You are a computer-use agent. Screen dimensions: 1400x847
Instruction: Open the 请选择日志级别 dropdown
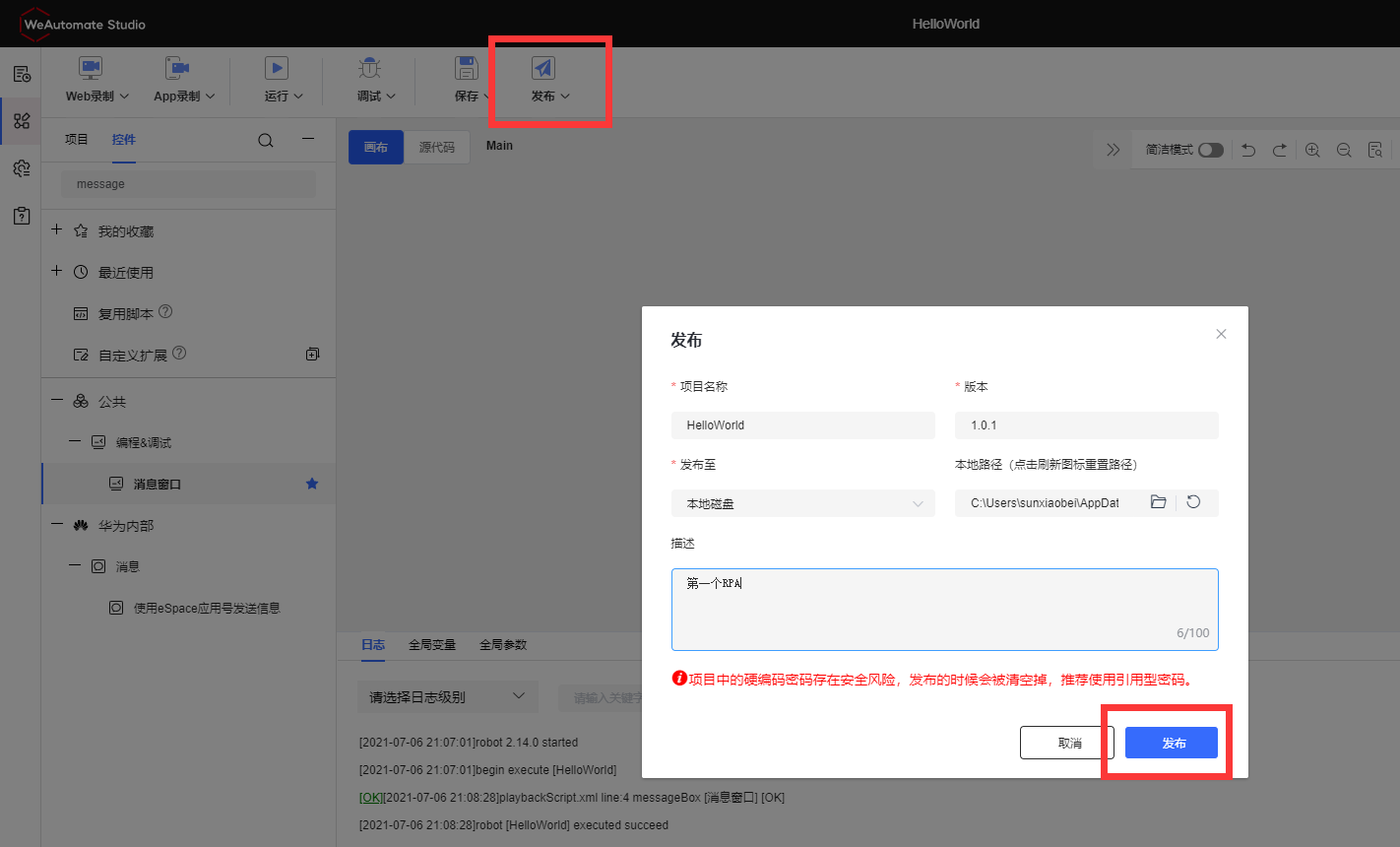[x=447, y=697]
